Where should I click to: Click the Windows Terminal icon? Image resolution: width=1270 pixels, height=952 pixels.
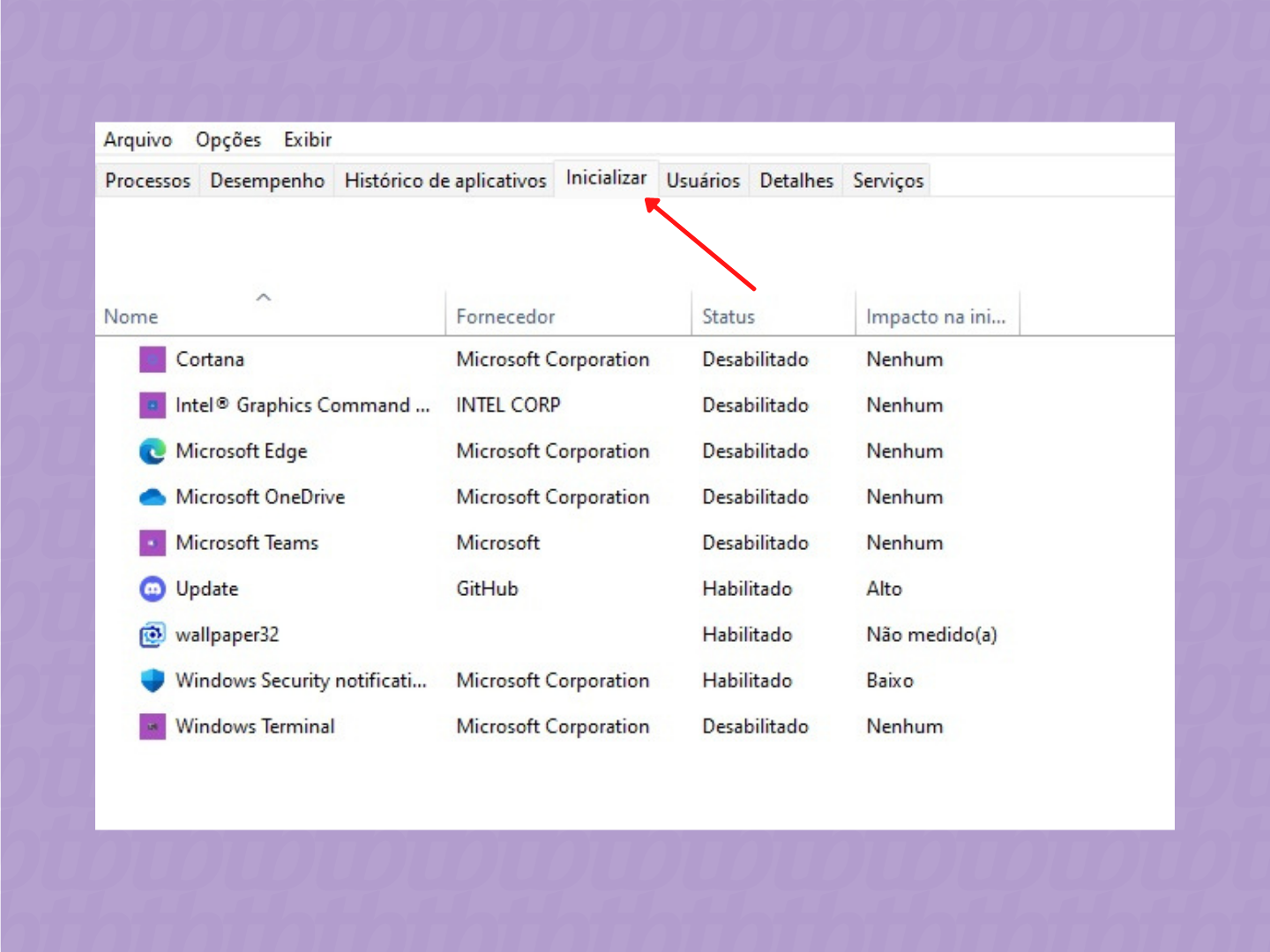152,726
